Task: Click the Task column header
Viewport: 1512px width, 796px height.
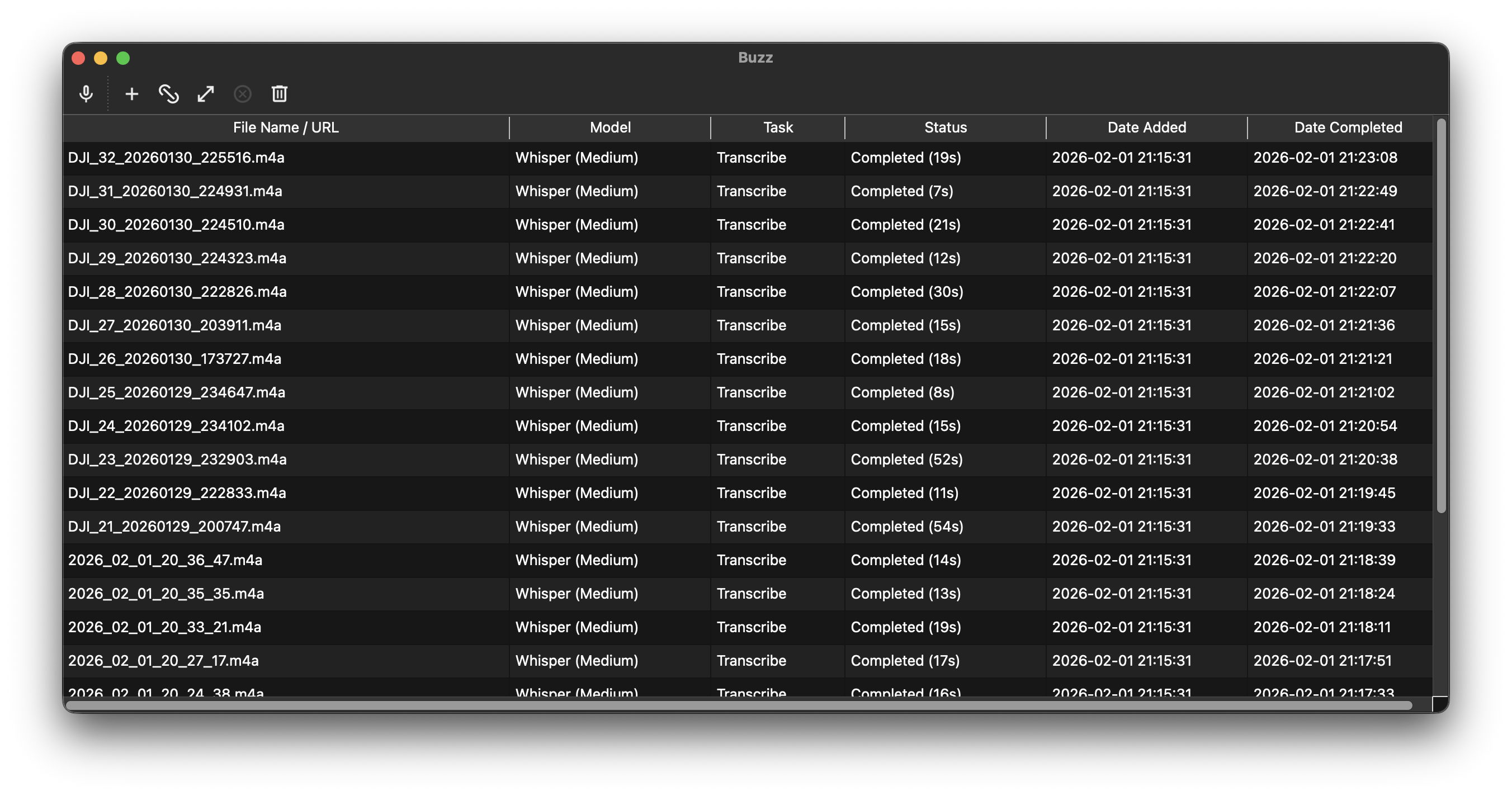Action: click(778, 127)
